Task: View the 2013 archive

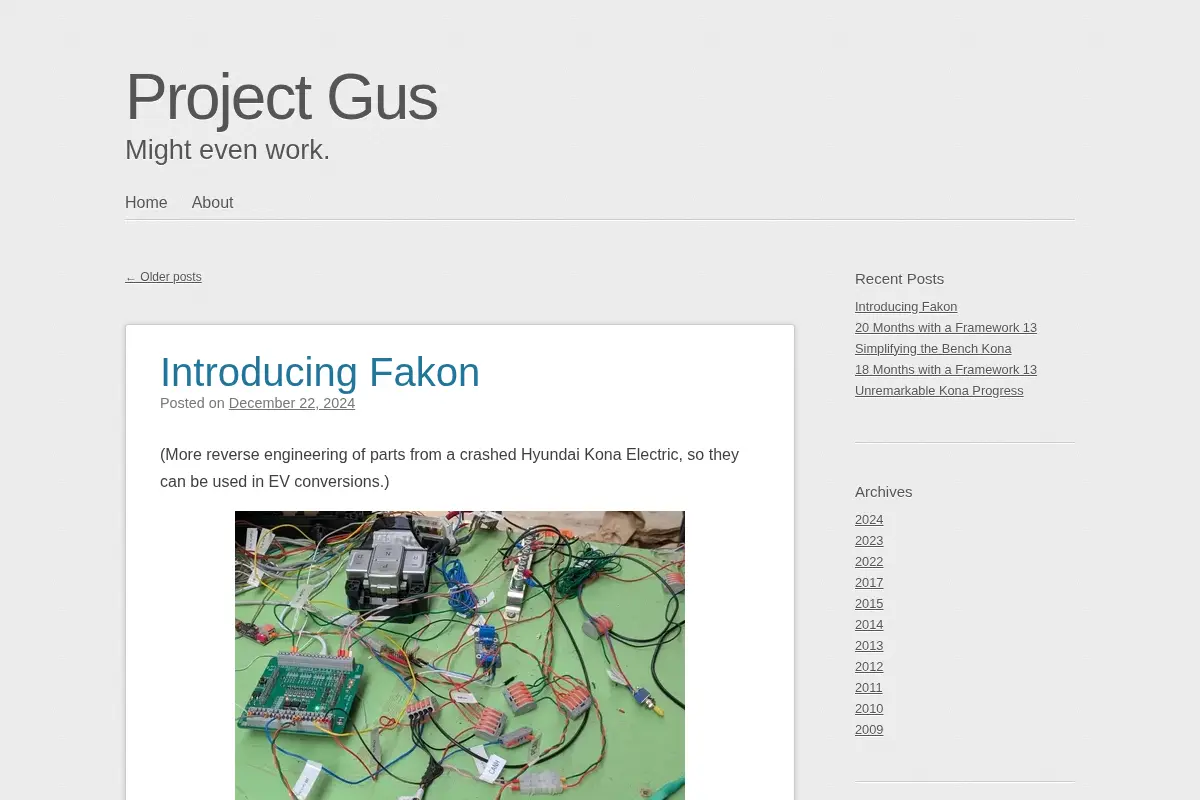Action: [x=869, y=645]
